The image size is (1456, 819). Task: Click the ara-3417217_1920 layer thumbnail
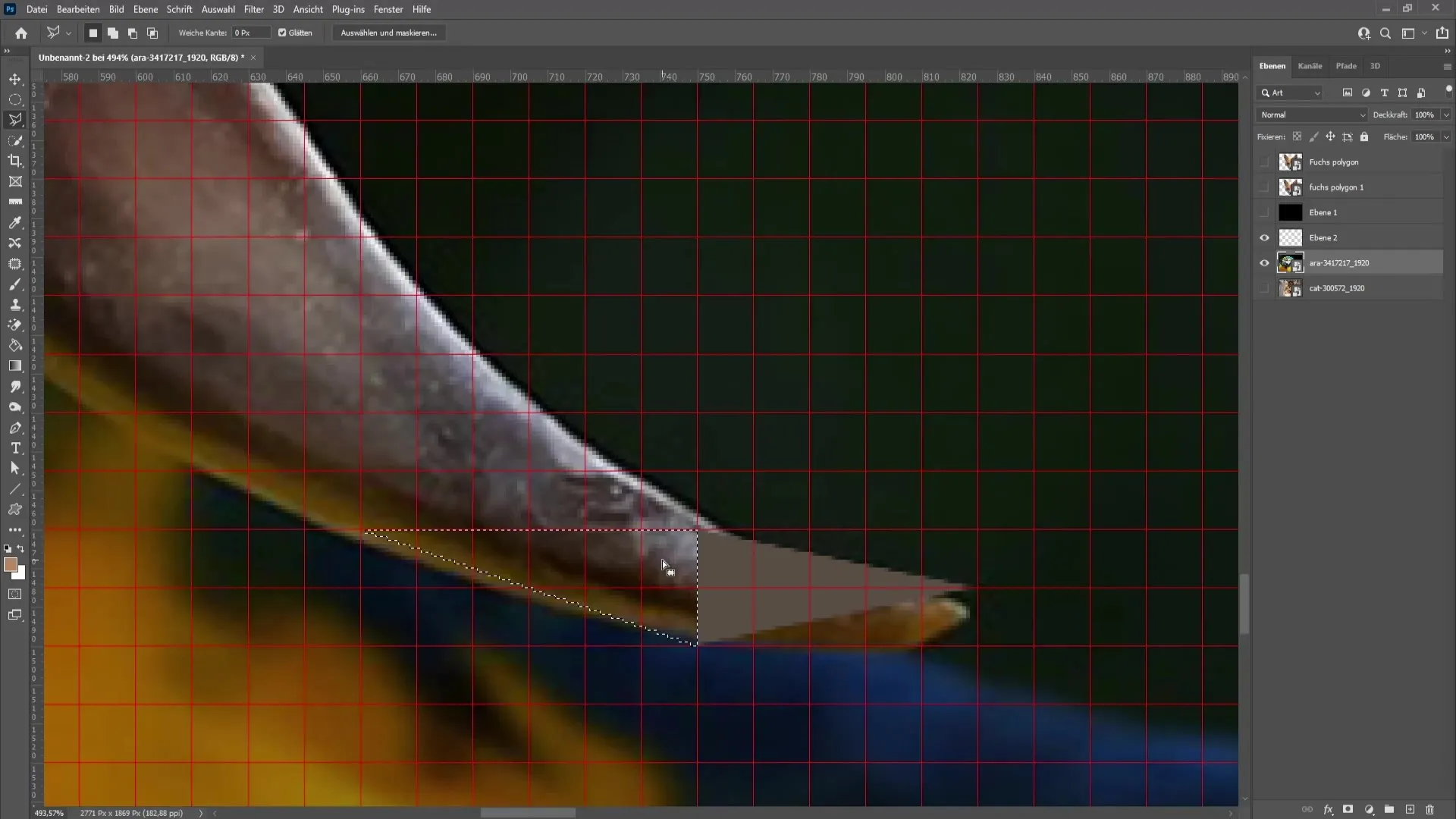(1290, 262)
